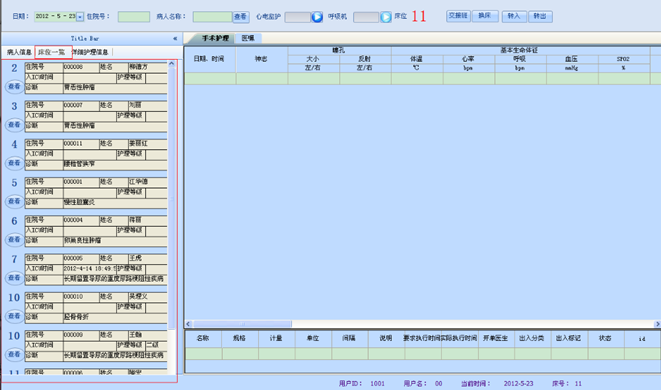This screenshot has width=661, height=390.
Task: Click the 神志 column header
Action: [x=262, y=59]
